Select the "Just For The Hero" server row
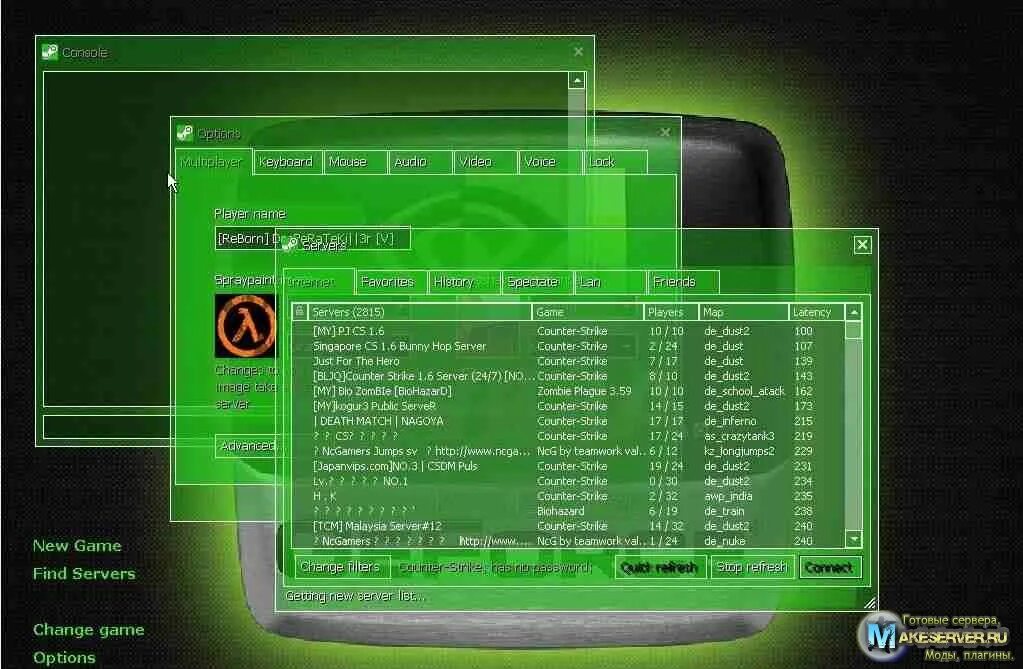Viewport: 1023px width, 669px height. click(569, 361)
